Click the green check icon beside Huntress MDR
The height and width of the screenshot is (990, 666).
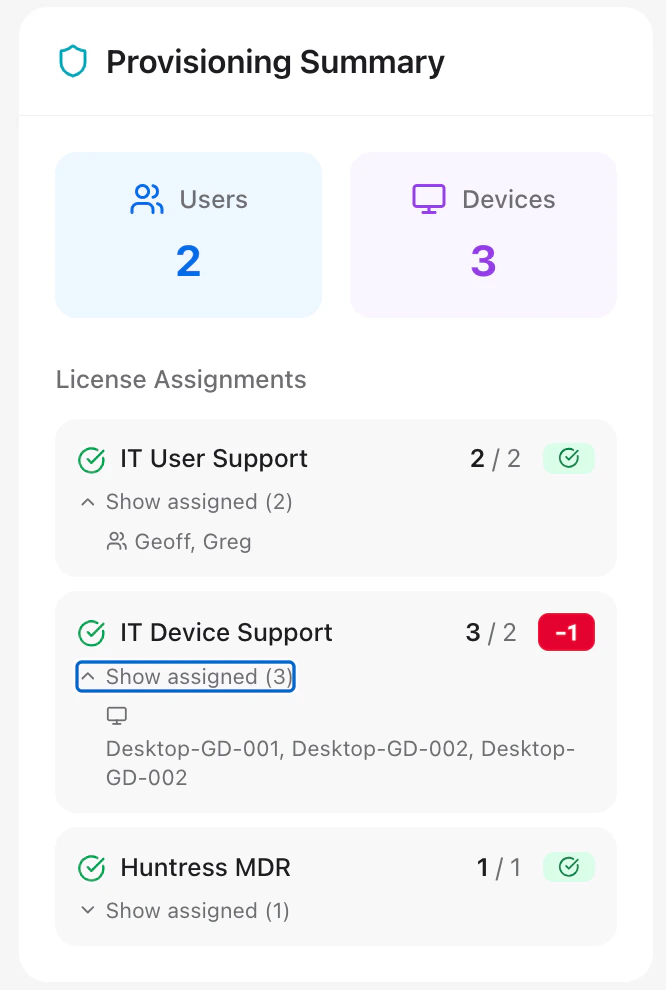[91, 868]
